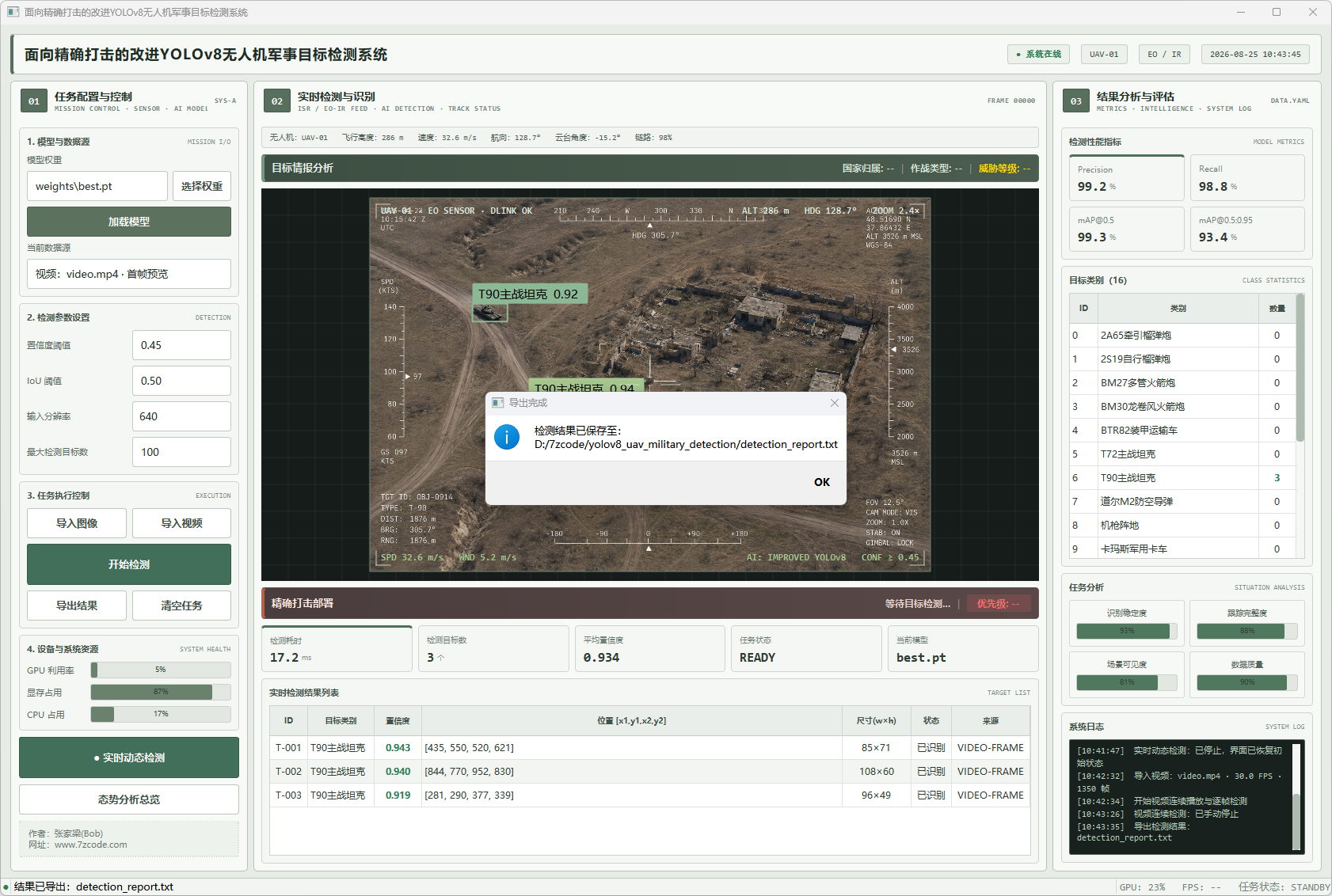The image size is (1332, 896).
Task: Click the mAP@0.5:0.95 metric card
Action: 1247,230
